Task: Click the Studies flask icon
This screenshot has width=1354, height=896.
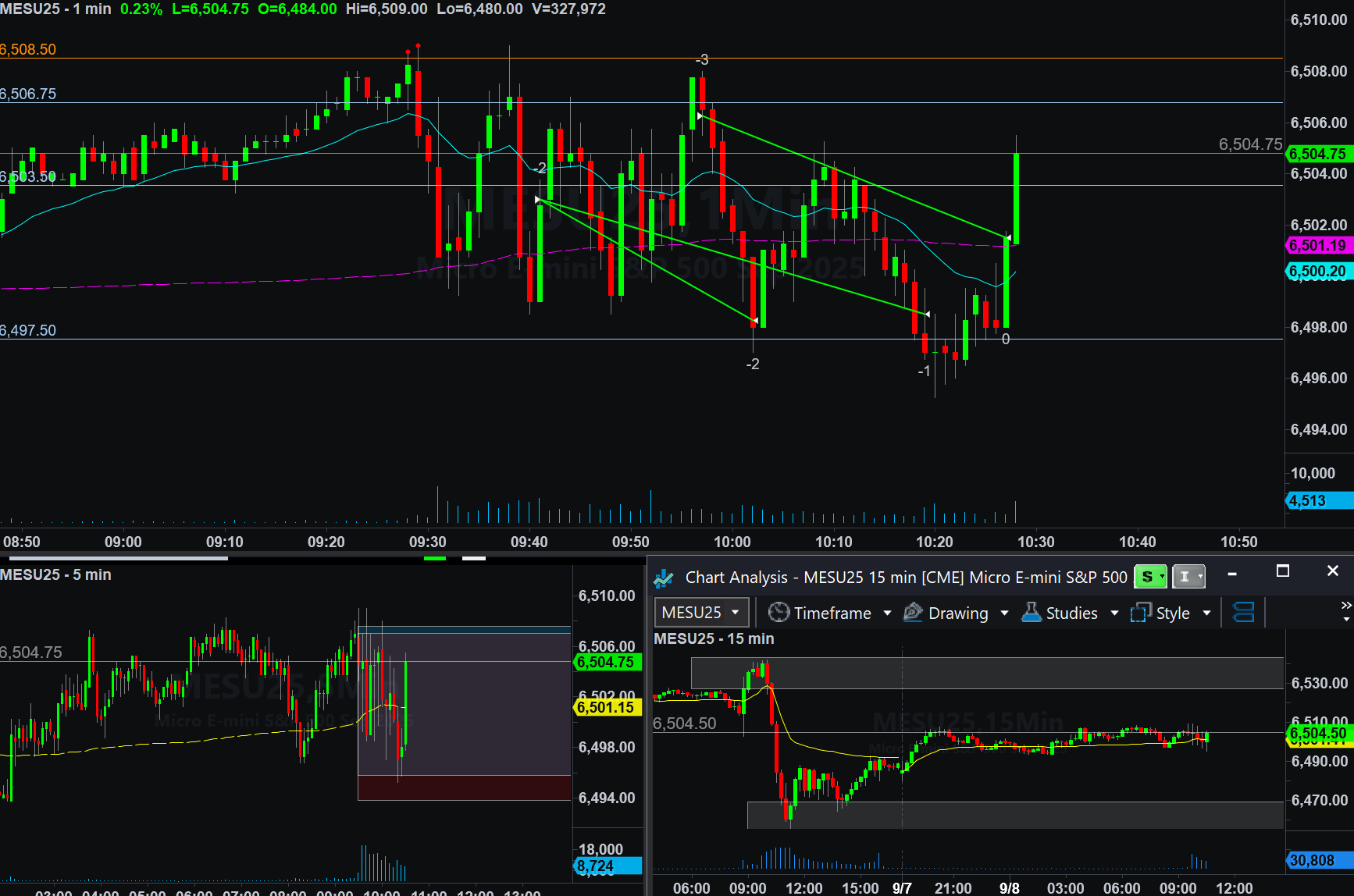Action: pyautogui.click(x=1032, y=613)
